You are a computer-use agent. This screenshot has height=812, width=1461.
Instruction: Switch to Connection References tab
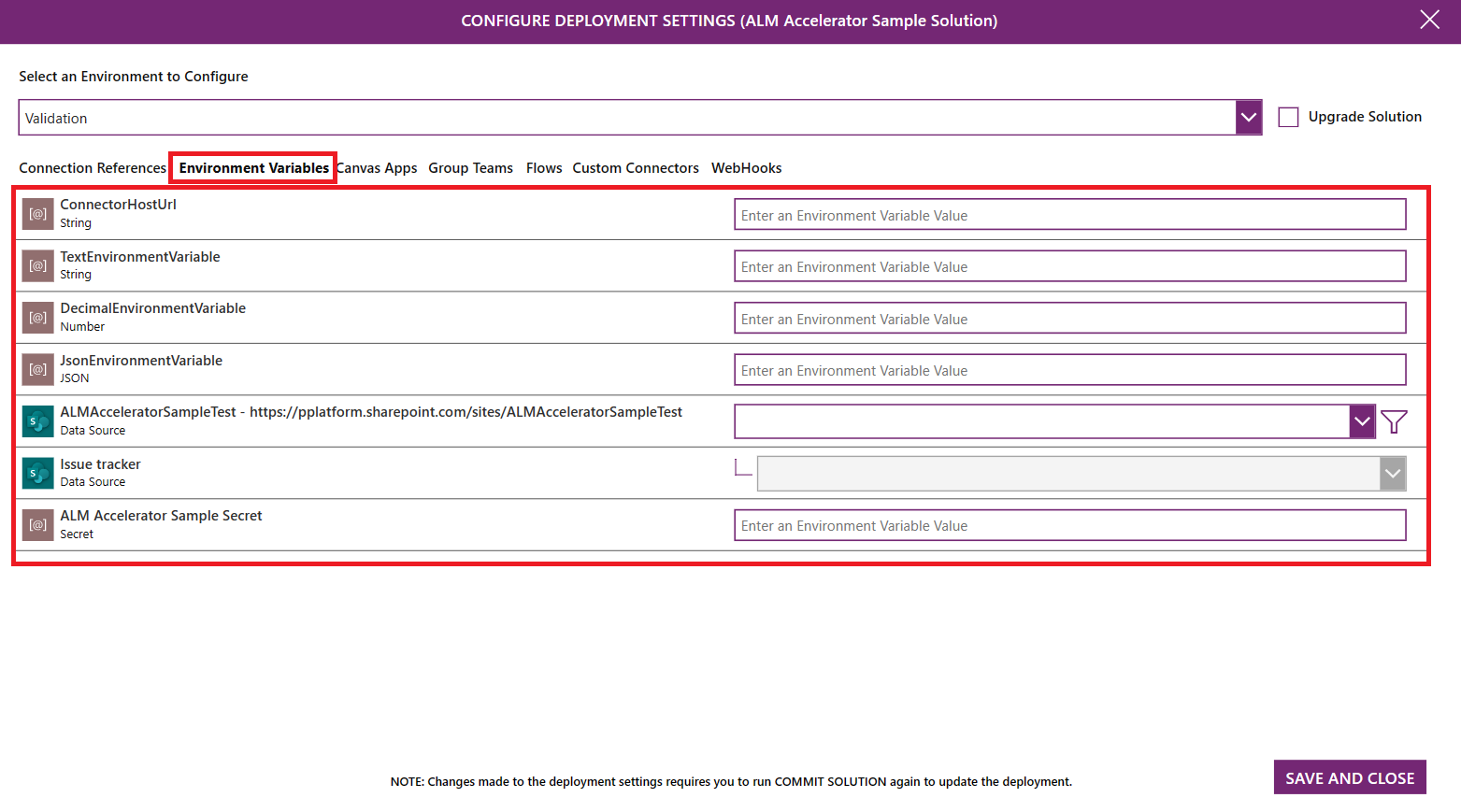[93, 168]
